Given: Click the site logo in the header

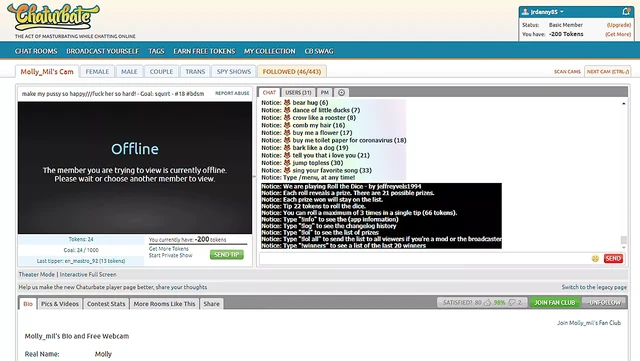Looking at the screenshot, I should click(53, 17).
